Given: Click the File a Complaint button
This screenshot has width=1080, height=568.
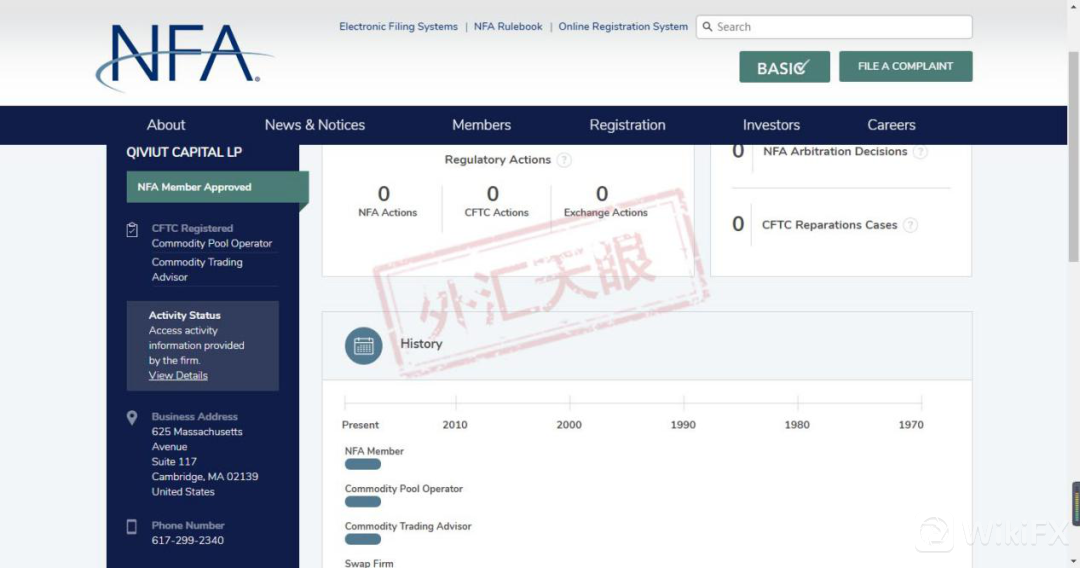Looking at the screenshot, I should [x=906, y=66].
